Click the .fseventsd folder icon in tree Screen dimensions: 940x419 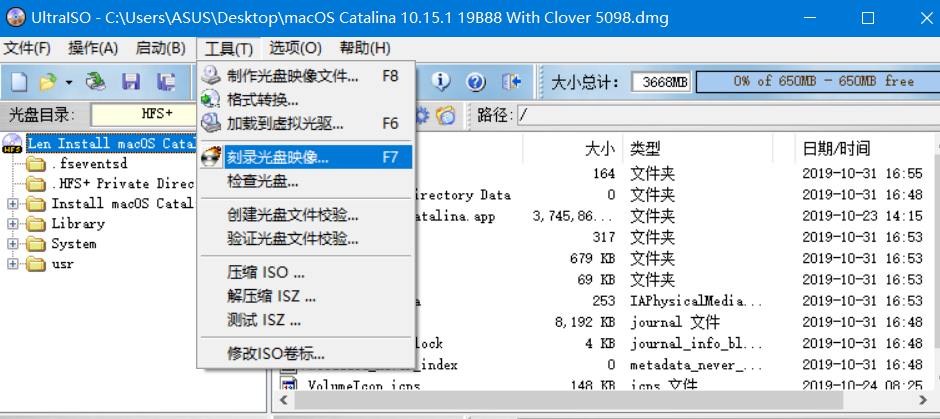coord(36,164)
